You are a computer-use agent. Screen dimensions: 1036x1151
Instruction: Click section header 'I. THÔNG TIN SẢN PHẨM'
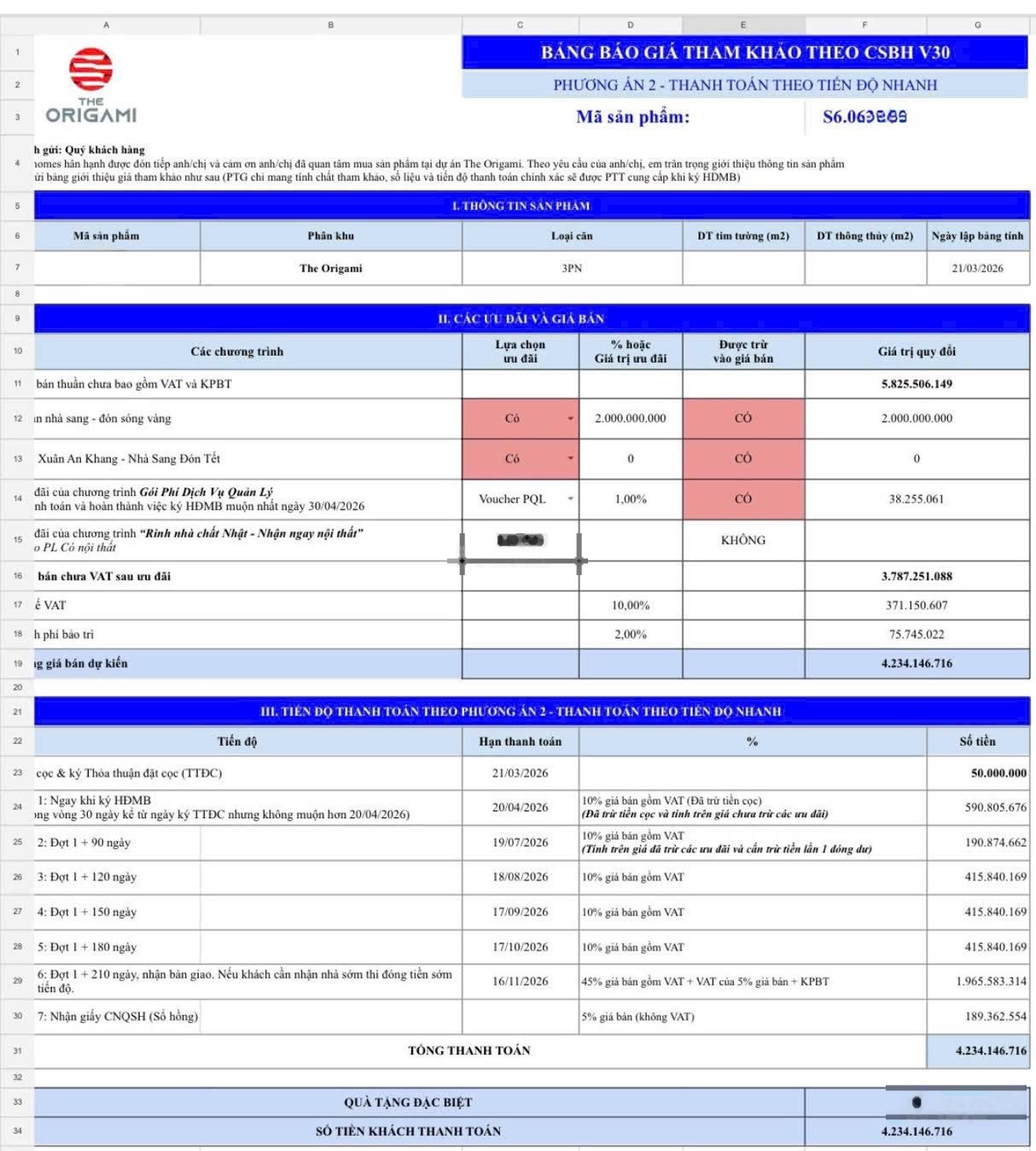point(532,206)
